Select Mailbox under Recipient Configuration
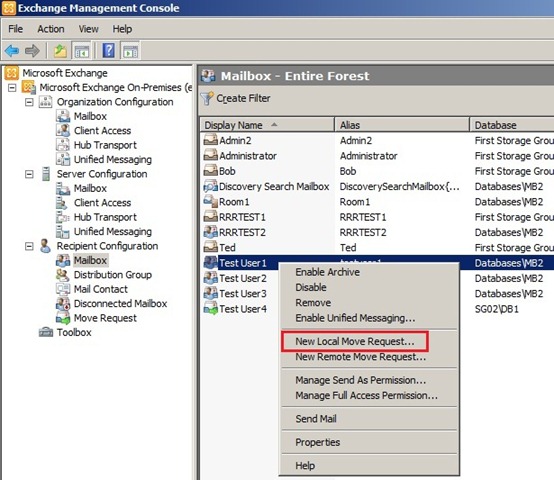This screenshot has width=554, height=480. coord(90,260)
